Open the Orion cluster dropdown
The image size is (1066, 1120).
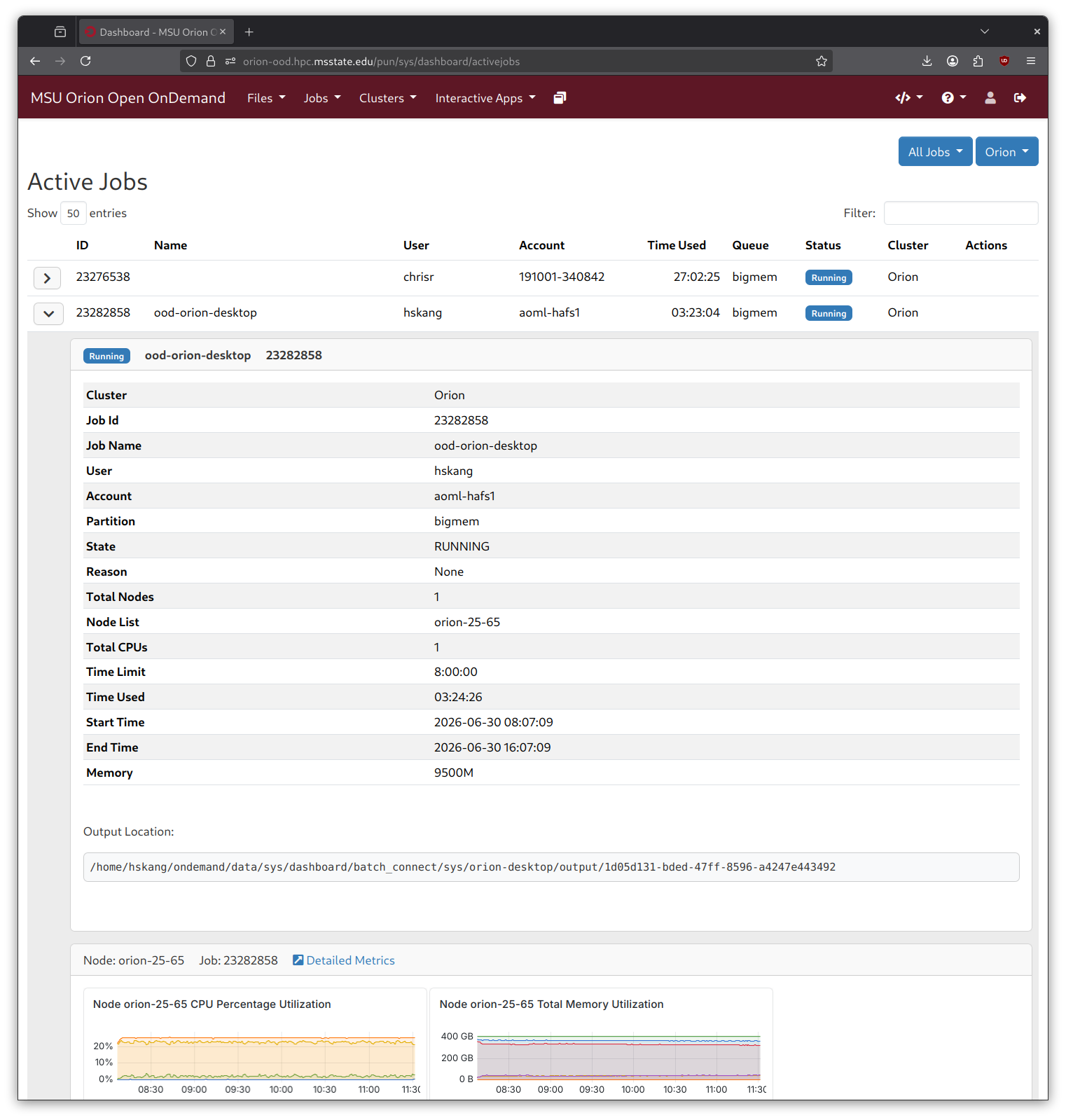pos(1006,152)
